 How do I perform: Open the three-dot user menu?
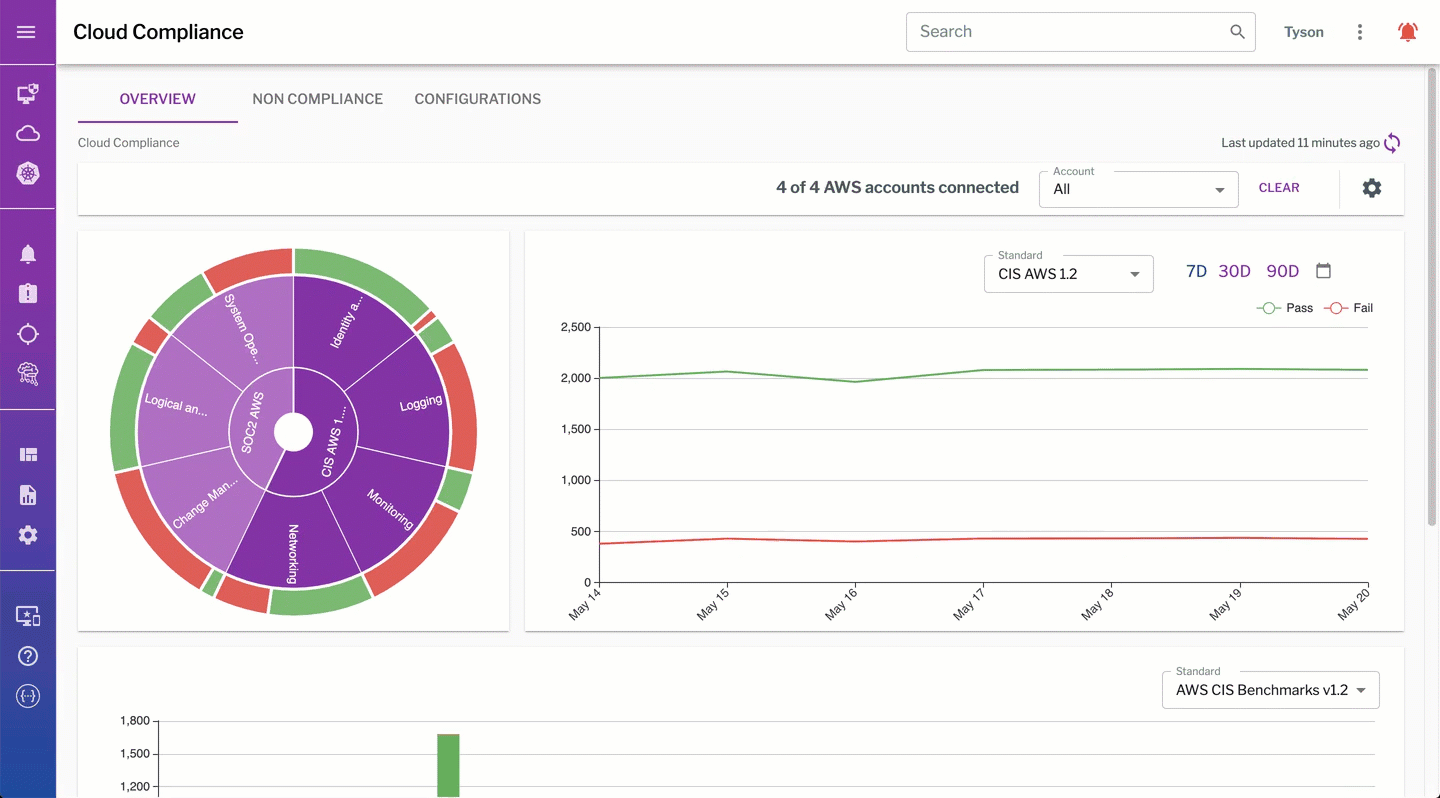tap(1360, 32)
